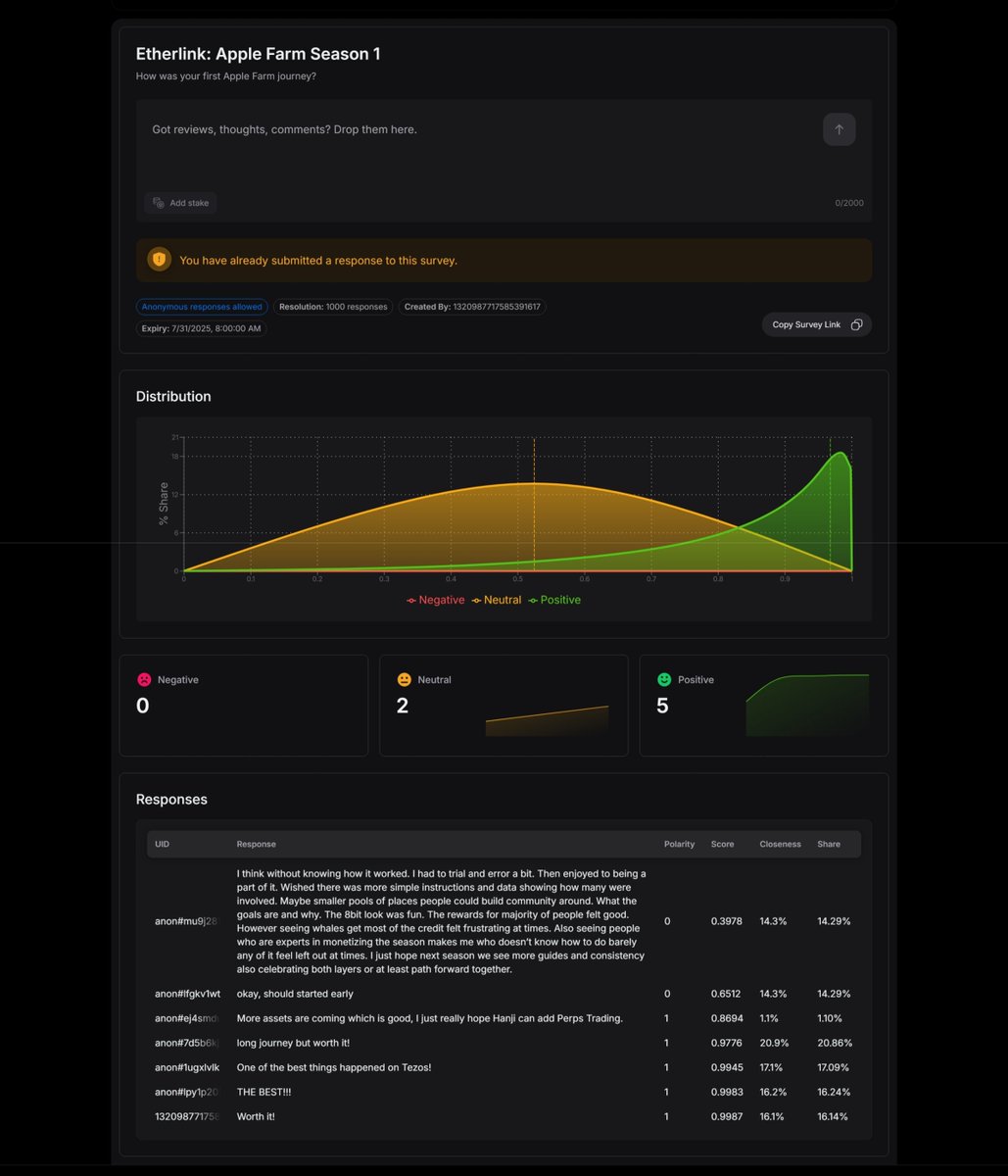Sort table by Score column header
This screenshot has height=1176, width=1008.
[x=723, y=844]
